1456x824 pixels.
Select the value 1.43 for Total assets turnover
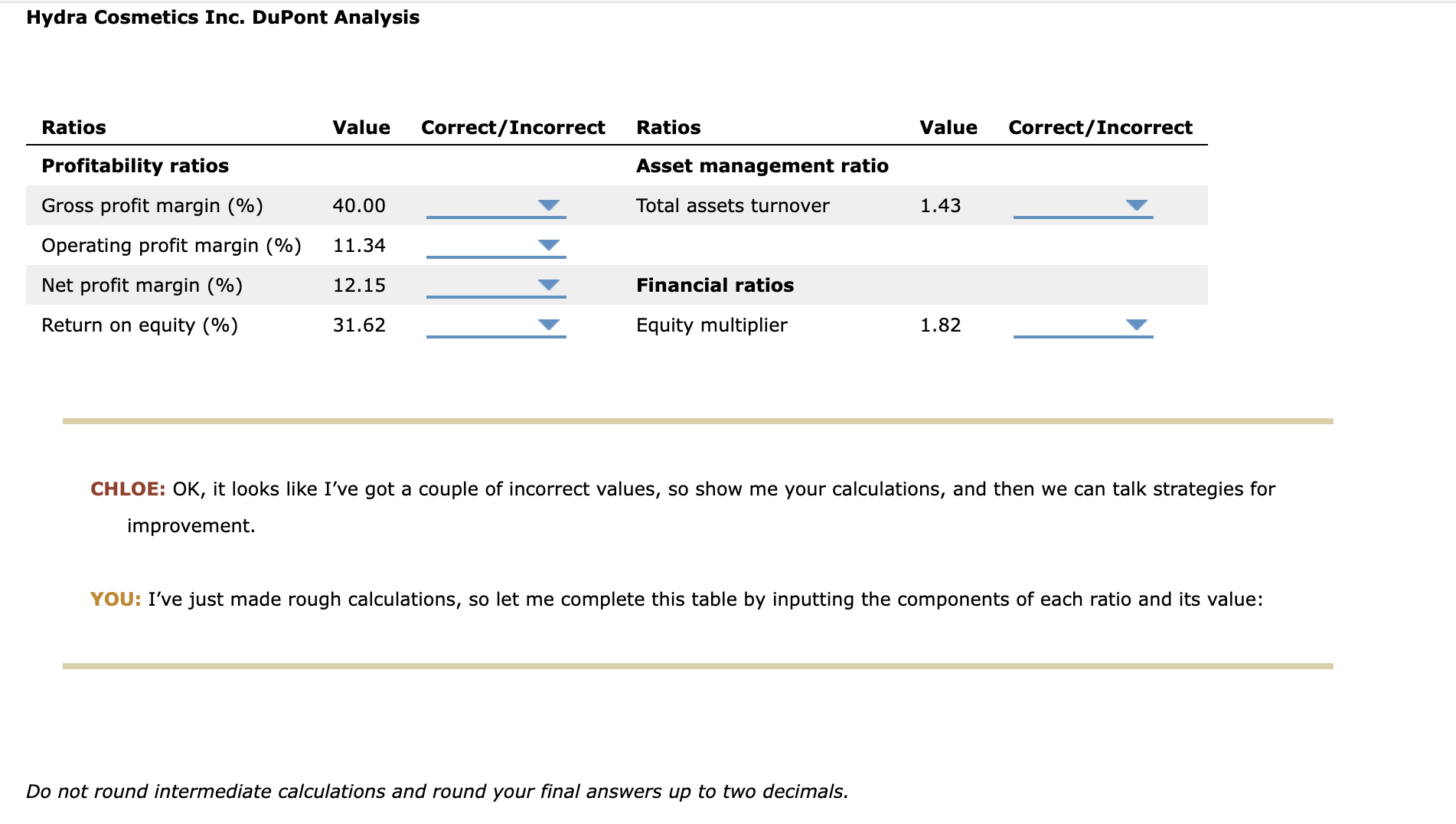pos(941,205)
